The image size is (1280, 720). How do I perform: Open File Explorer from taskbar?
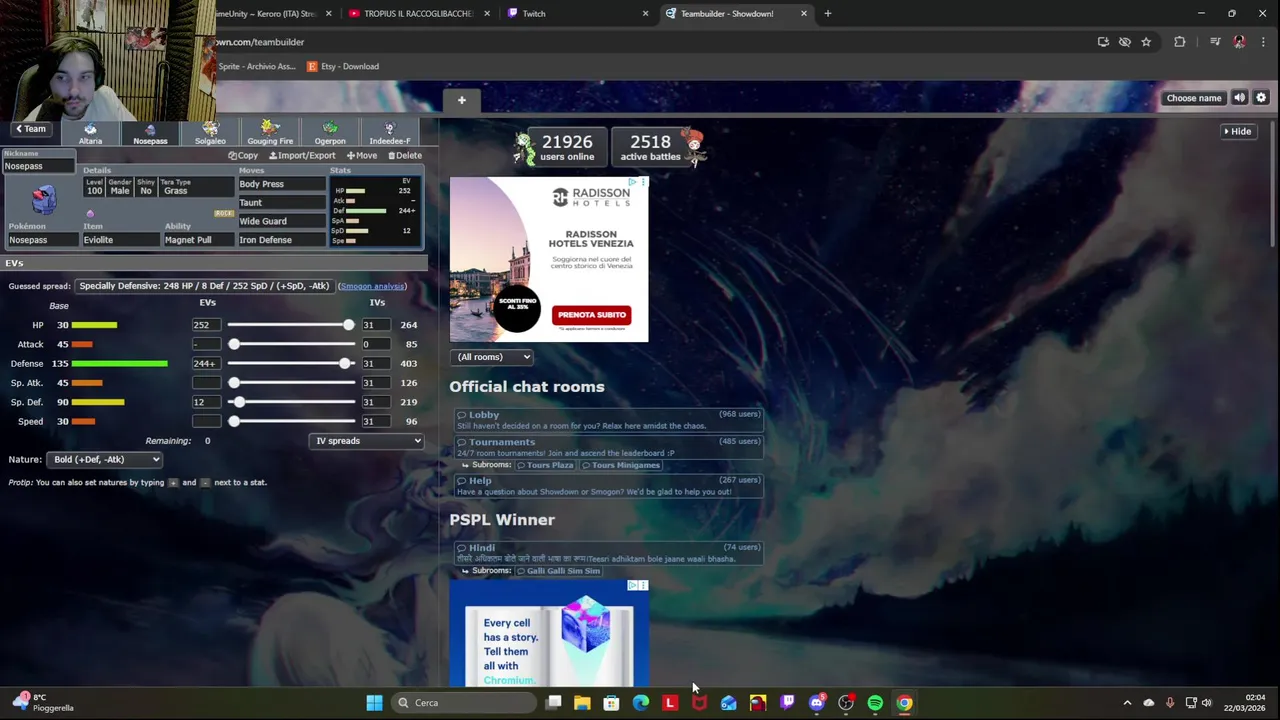click(x=582, y=703)
